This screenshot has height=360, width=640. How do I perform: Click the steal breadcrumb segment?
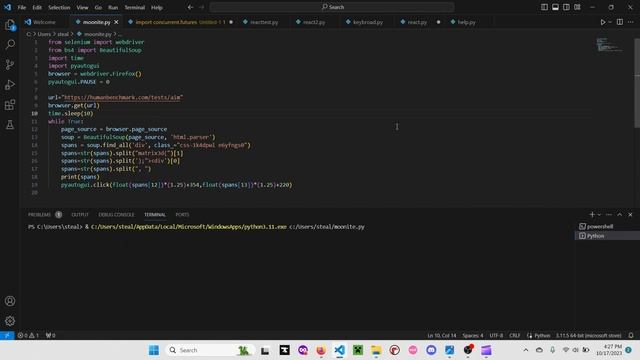tap(63, 34)
